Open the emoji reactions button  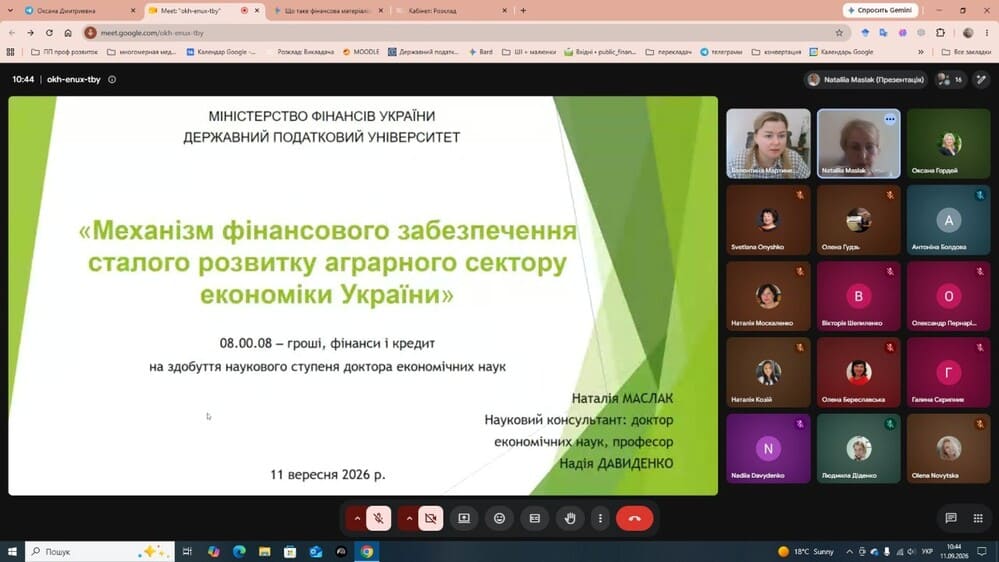[x=500, y=519]
